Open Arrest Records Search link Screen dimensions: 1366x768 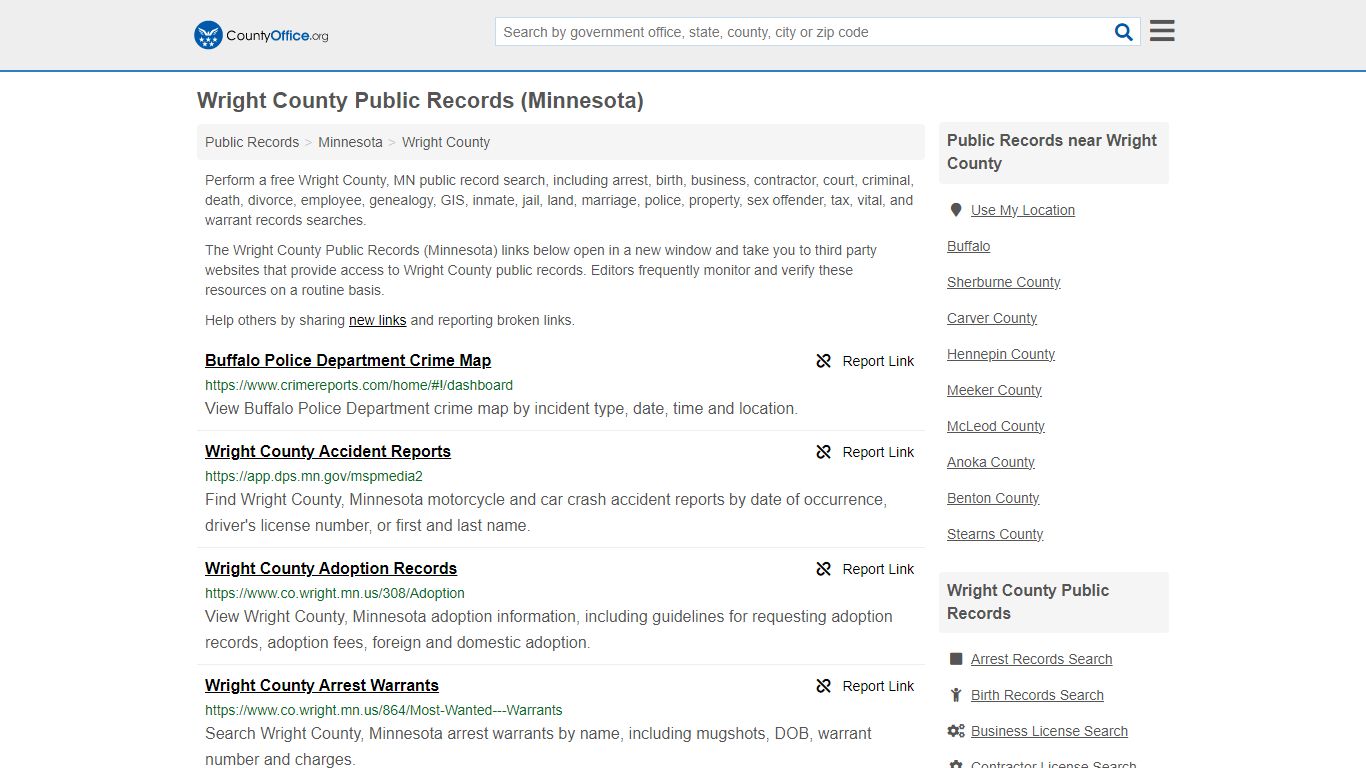1041,659
